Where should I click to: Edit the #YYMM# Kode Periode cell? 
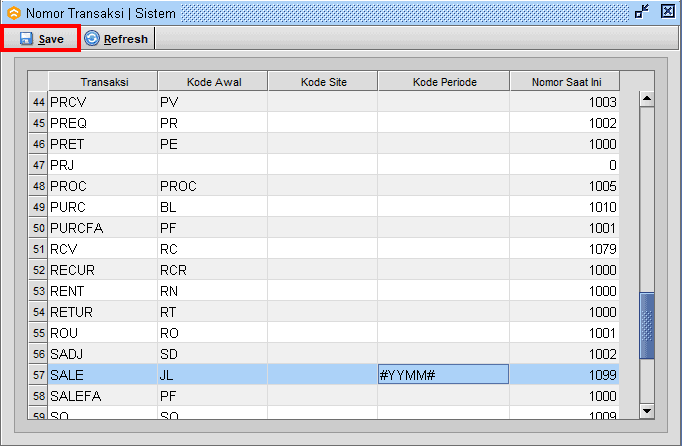[x=443, y=374]
